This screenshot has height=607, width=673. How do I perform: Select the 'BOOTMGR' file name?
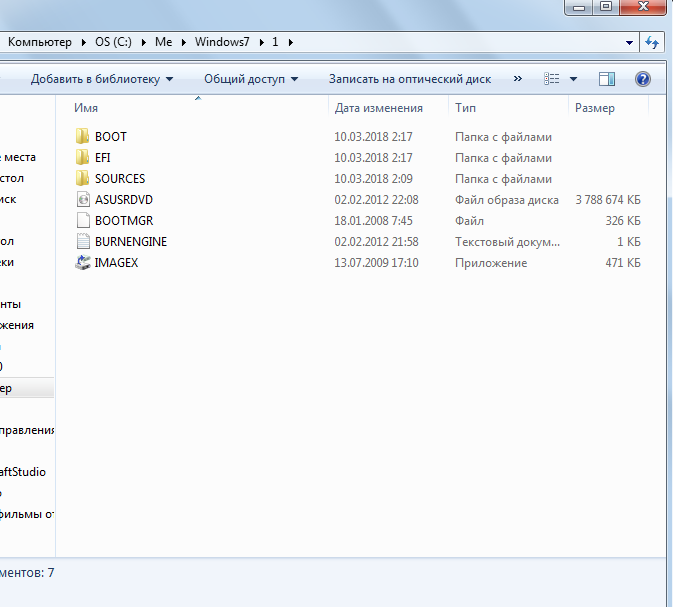click(124, 221)
